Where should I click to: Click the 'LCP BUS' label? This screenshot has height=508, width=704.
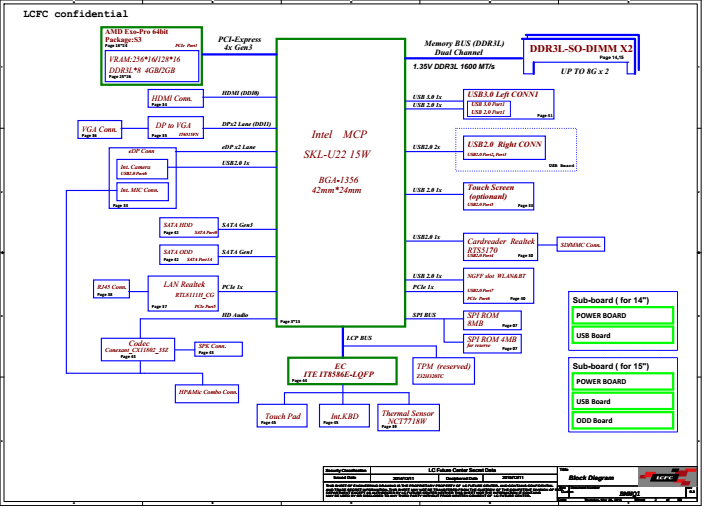[359, 338]
